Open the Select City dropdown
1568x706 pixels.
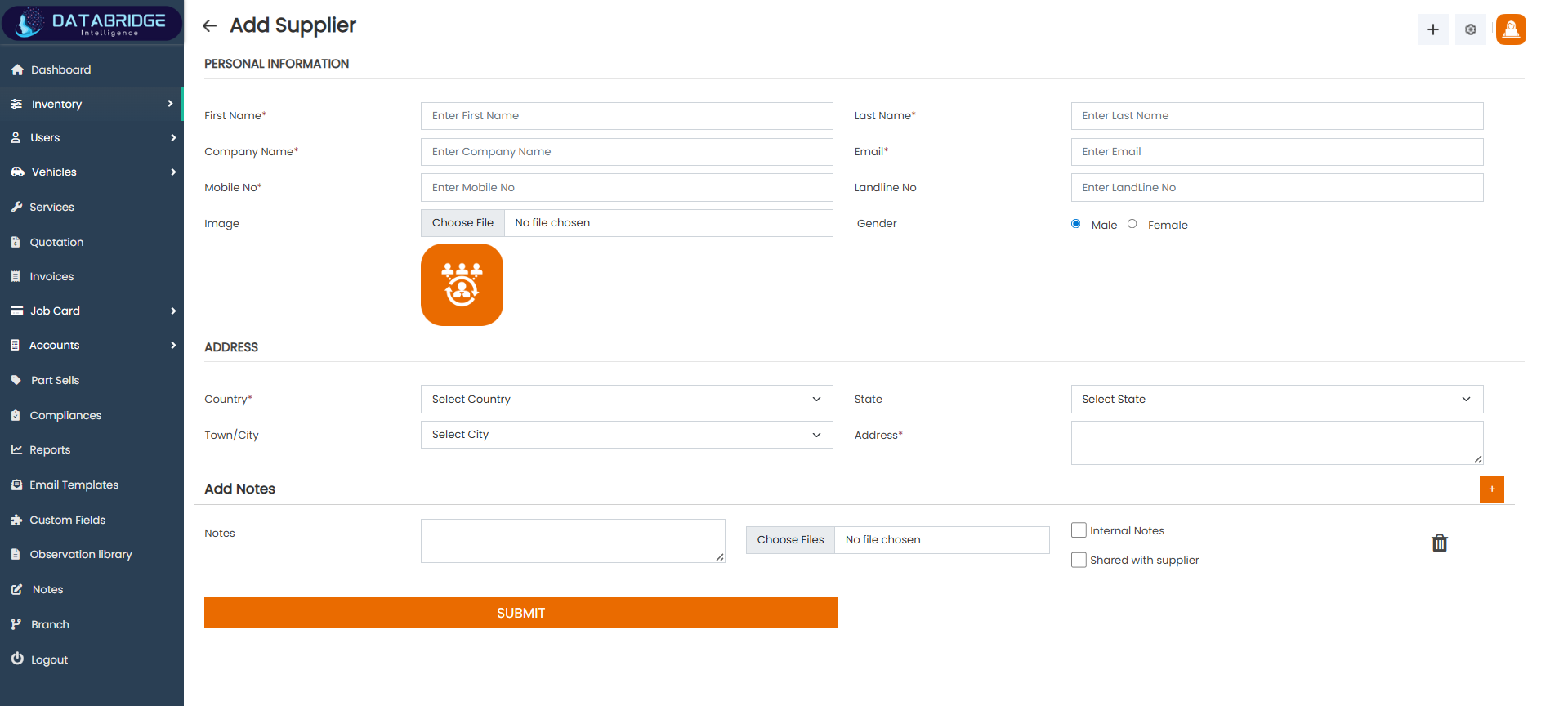[x=627, y=435]
